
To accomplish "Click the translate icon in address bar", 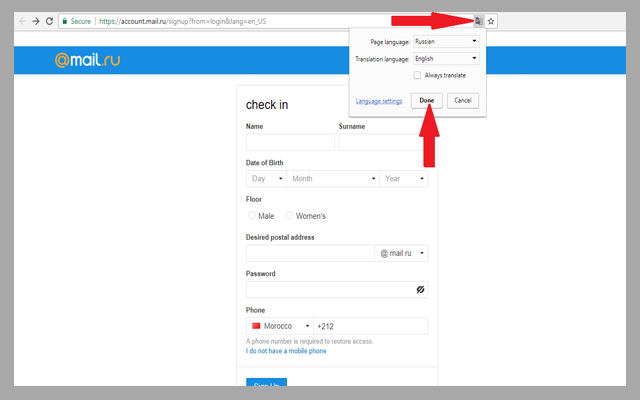I will click(478, 20).
